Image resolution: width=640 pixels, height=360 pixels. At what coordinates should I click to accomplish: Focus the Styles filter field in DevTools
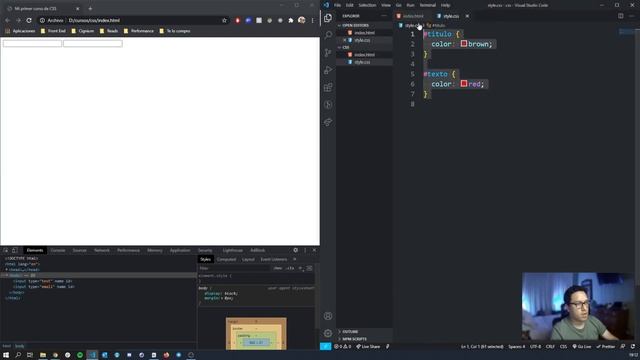(234, 268)
